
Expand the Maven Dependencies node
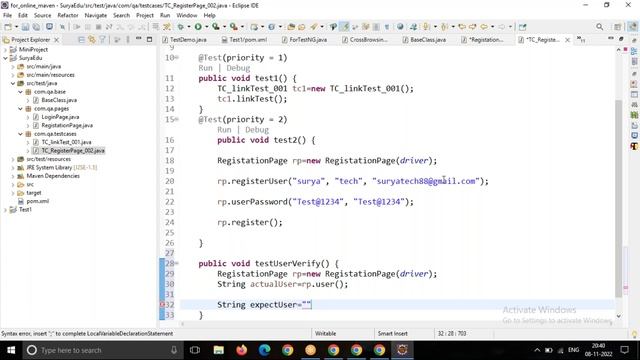click(x=13, y=176)
